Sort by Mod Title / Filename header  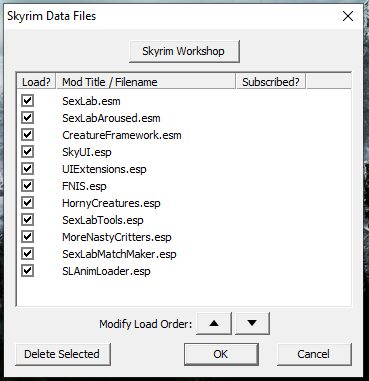tap(146, 82)
